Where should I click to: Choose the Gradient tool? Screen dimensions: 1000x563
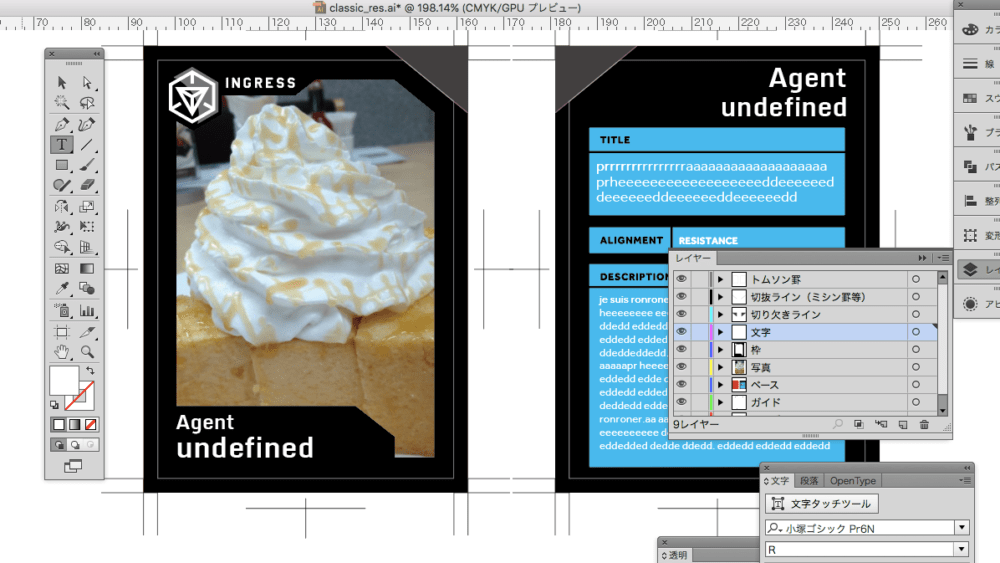87,268
